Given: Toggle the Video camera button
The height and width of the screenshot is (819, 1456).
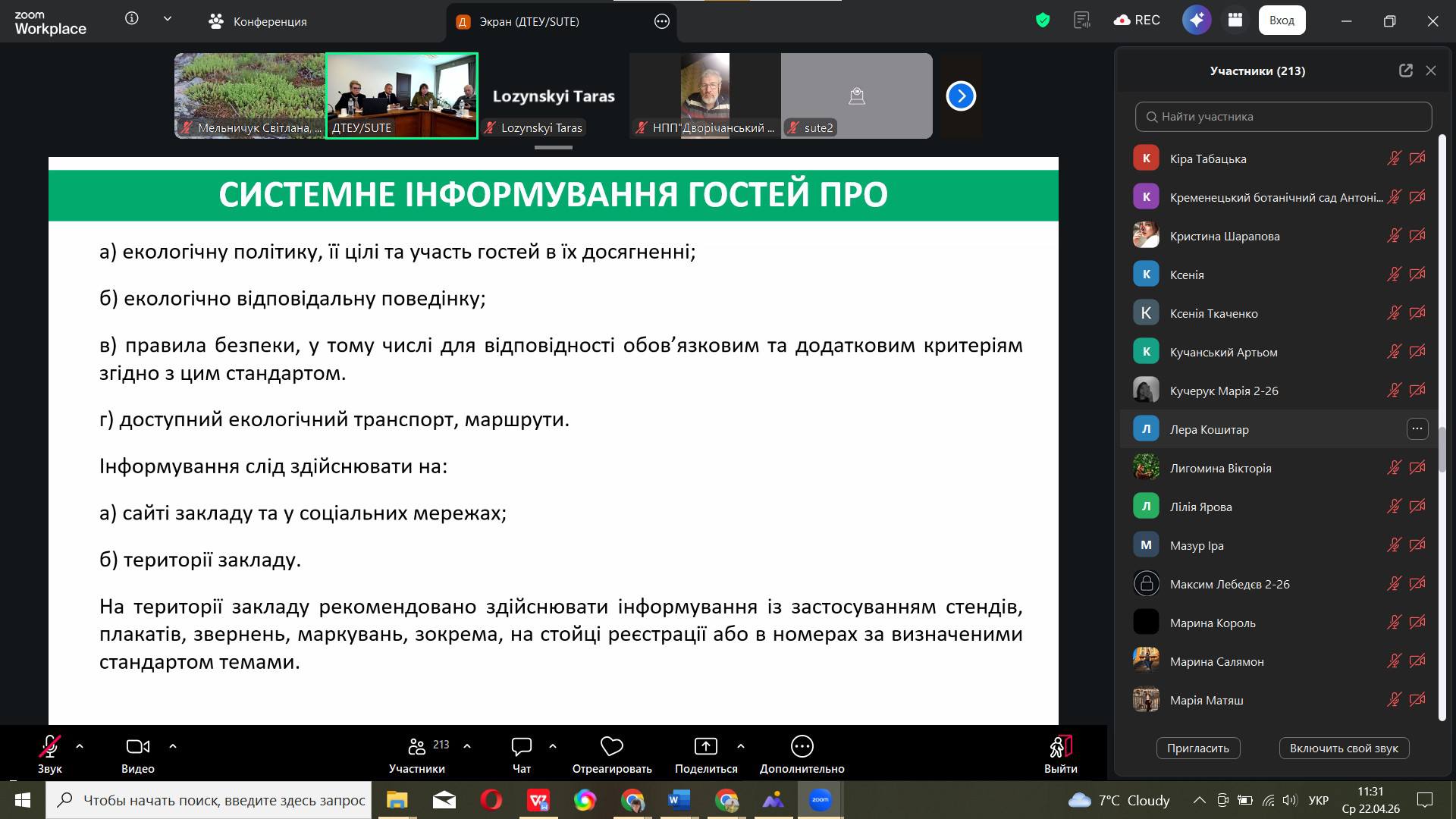Looking at the screenshot, I should pos(137,747).
